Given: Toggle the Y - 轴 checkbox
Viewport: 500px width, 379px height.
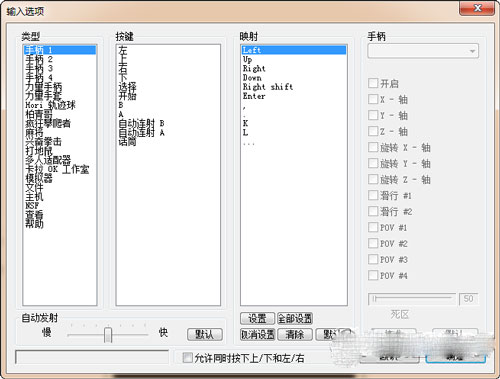Looking at the screenshot, I should [373, 115].
